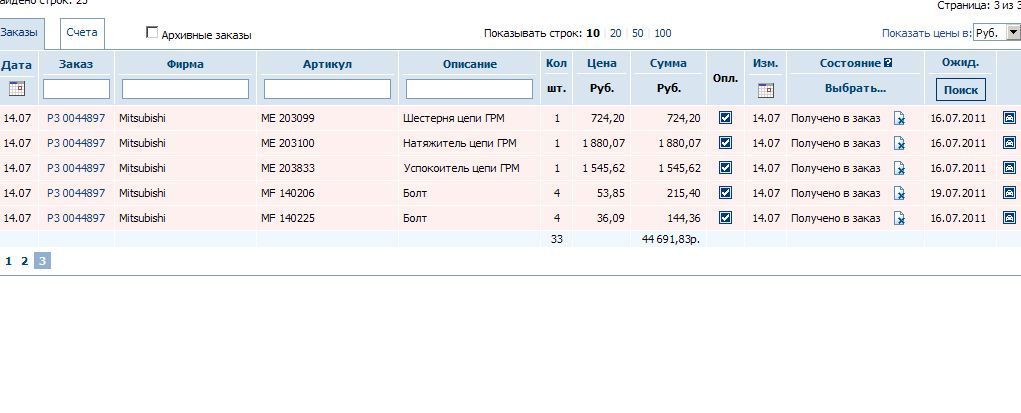Show 50 rows per page
The image size is (1021, 413).
tap(638, 33)
